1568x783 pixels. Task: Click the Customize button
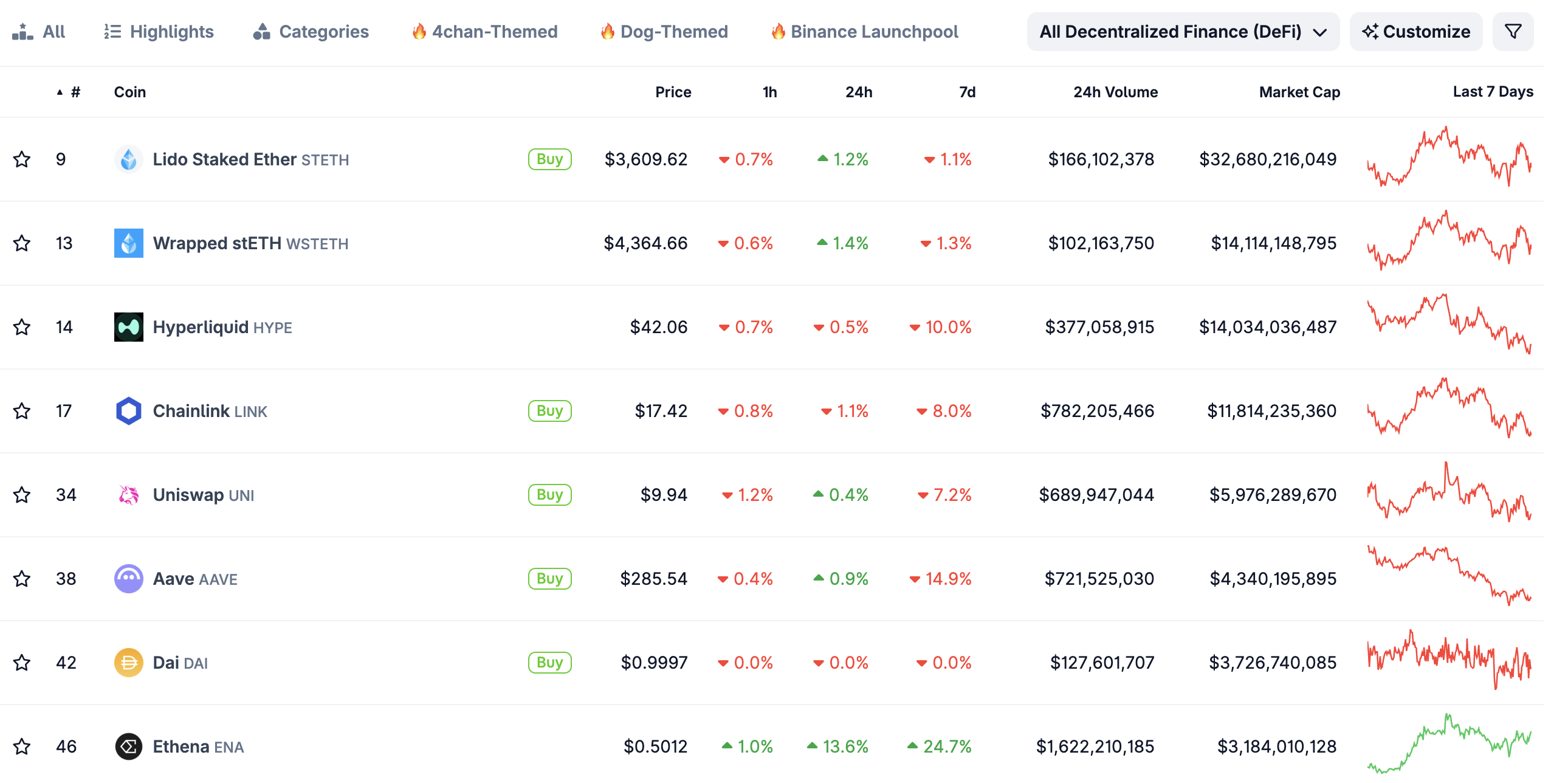coord(1416,32)
